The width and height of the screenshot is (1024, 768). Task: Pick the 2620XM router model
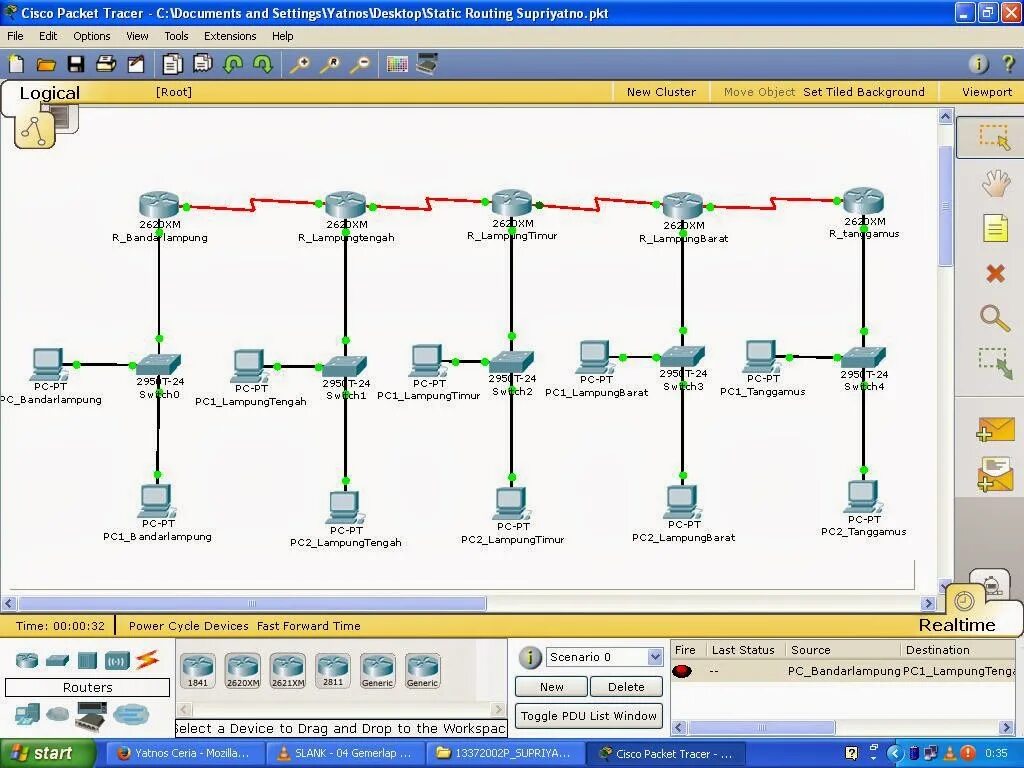(242, 671)
